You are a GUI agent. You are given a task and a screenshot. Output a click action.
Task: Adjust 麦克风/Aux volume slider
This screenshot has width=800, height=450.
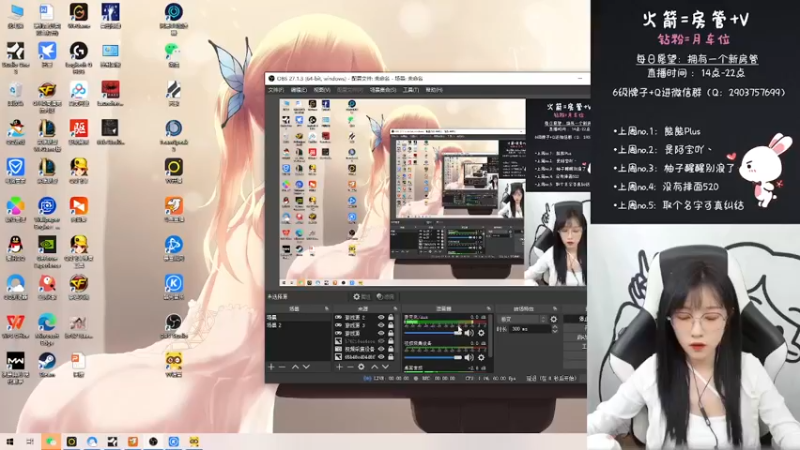click(x=433, y=333)
